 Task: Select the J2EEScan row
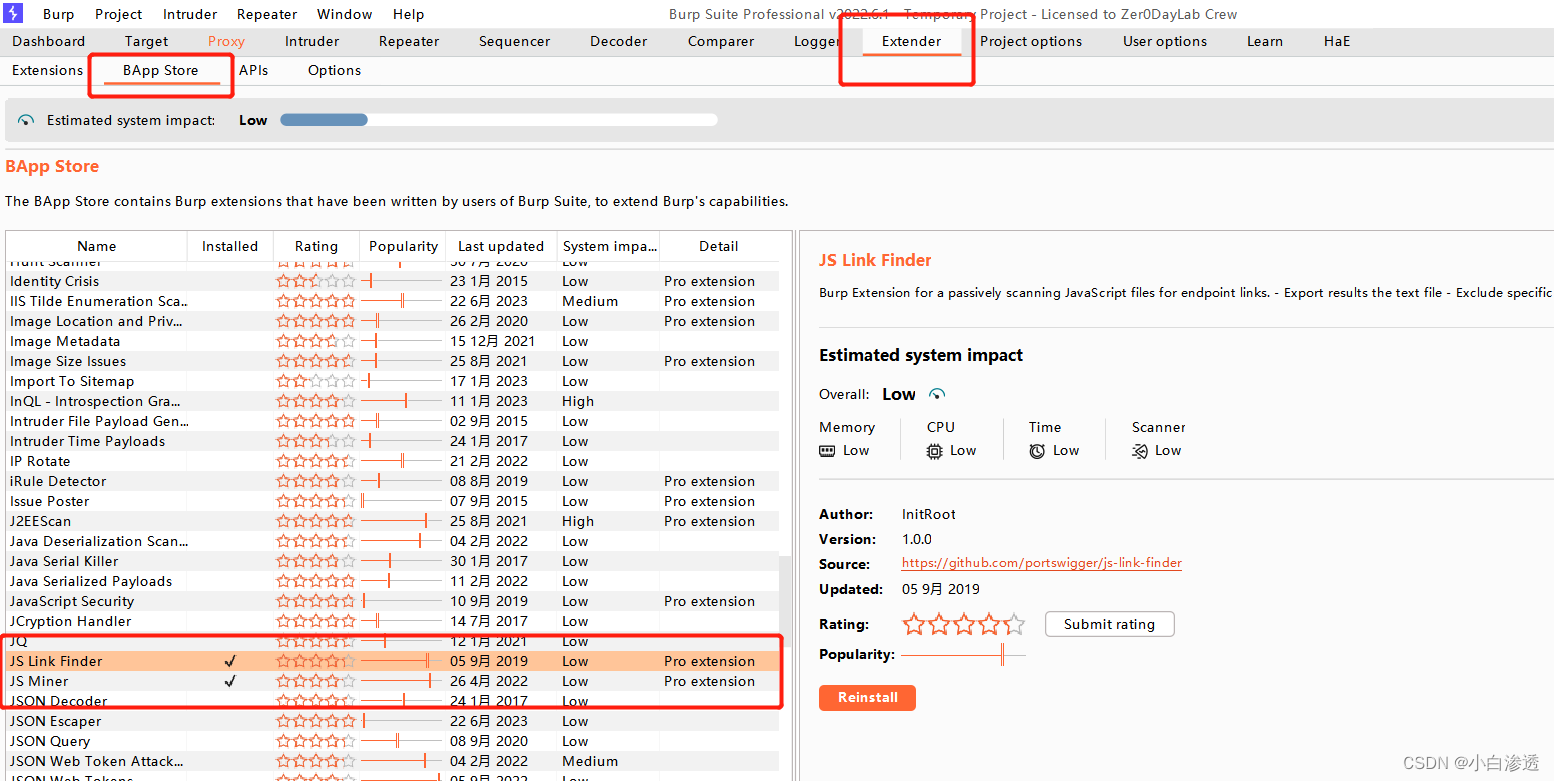click(392, 521)
